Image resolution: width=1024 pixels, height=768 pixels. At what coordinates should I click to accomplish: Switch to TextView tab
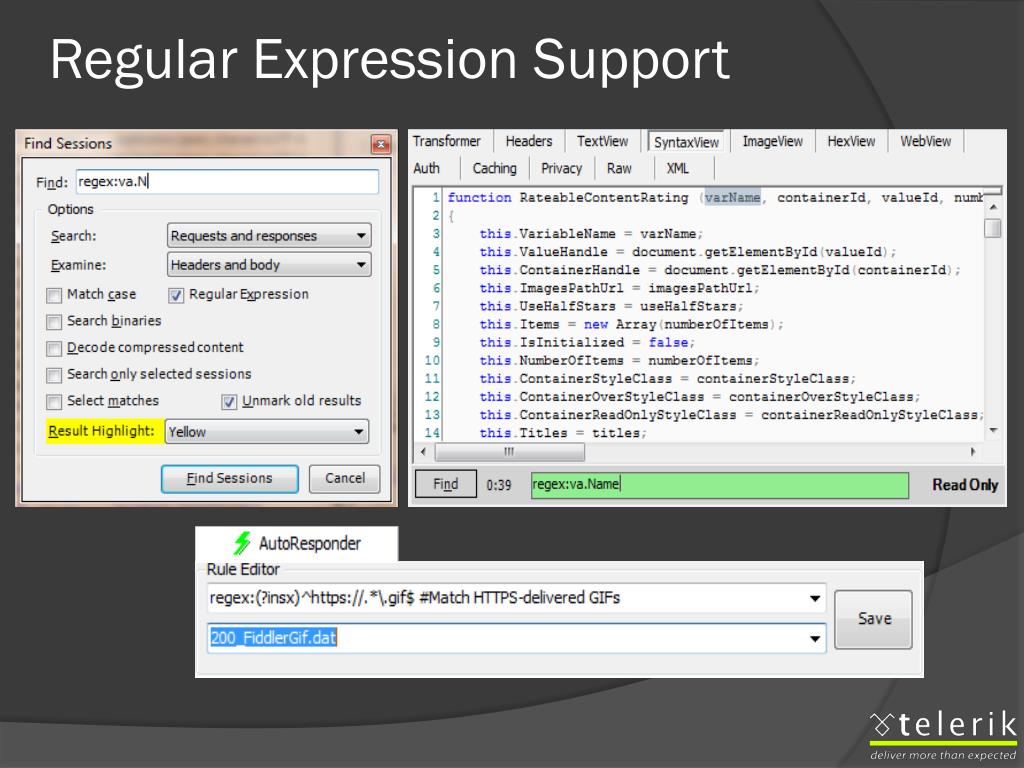(602, 141)
